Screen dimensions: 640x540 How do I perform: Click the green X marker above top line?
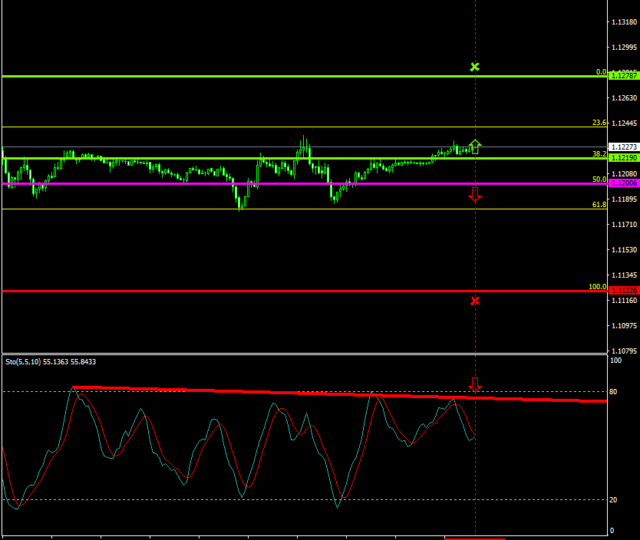[475, 67]
